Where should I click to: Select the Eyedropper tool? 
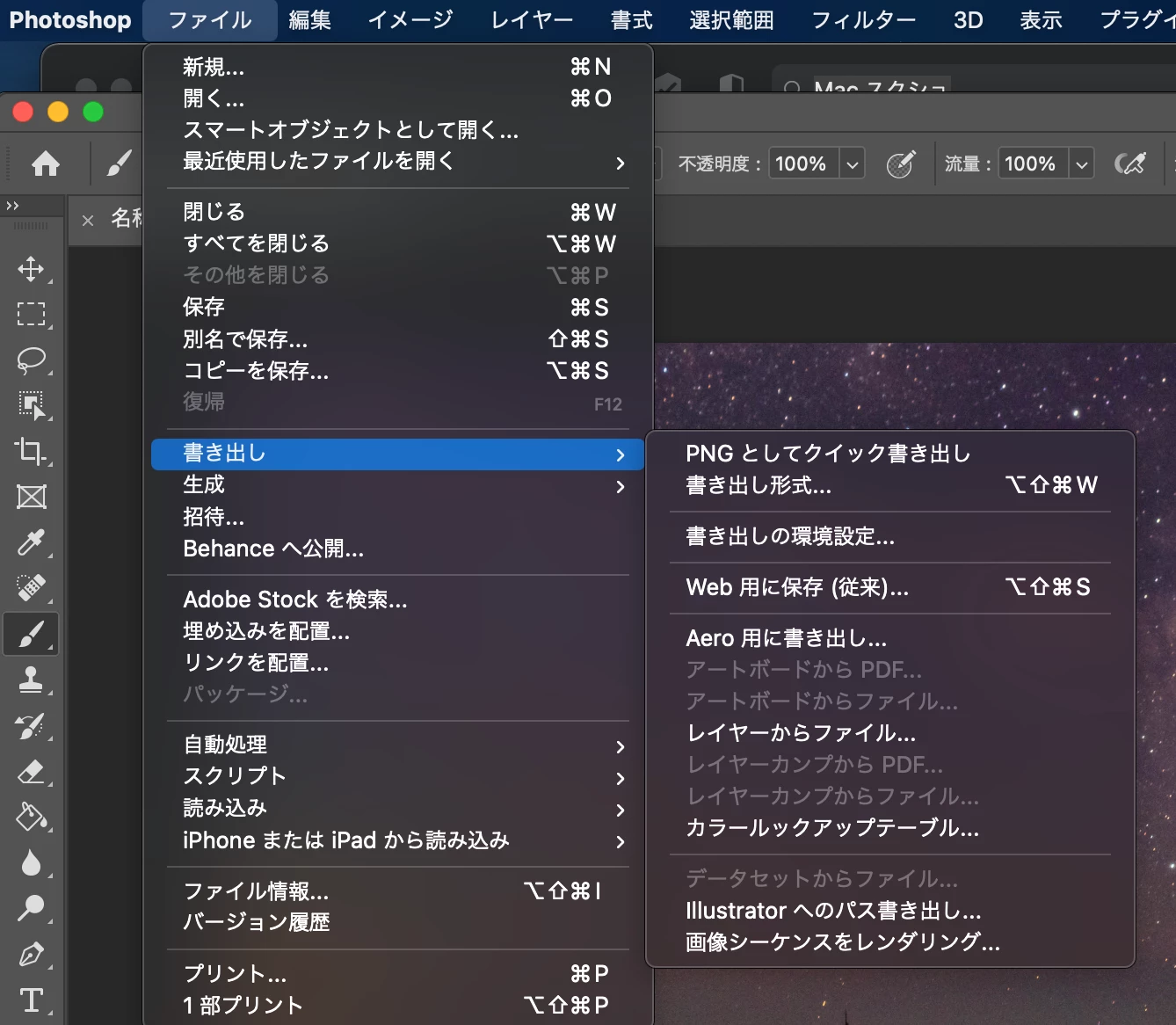(31, 542)
